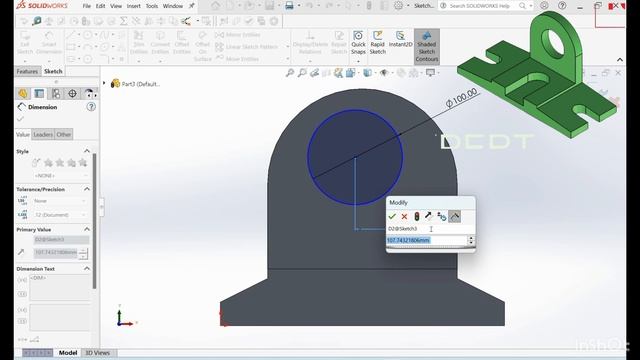Screen dimensions: 640x360
Task: Click Trim Entities tool
Action: pos(139,43)
